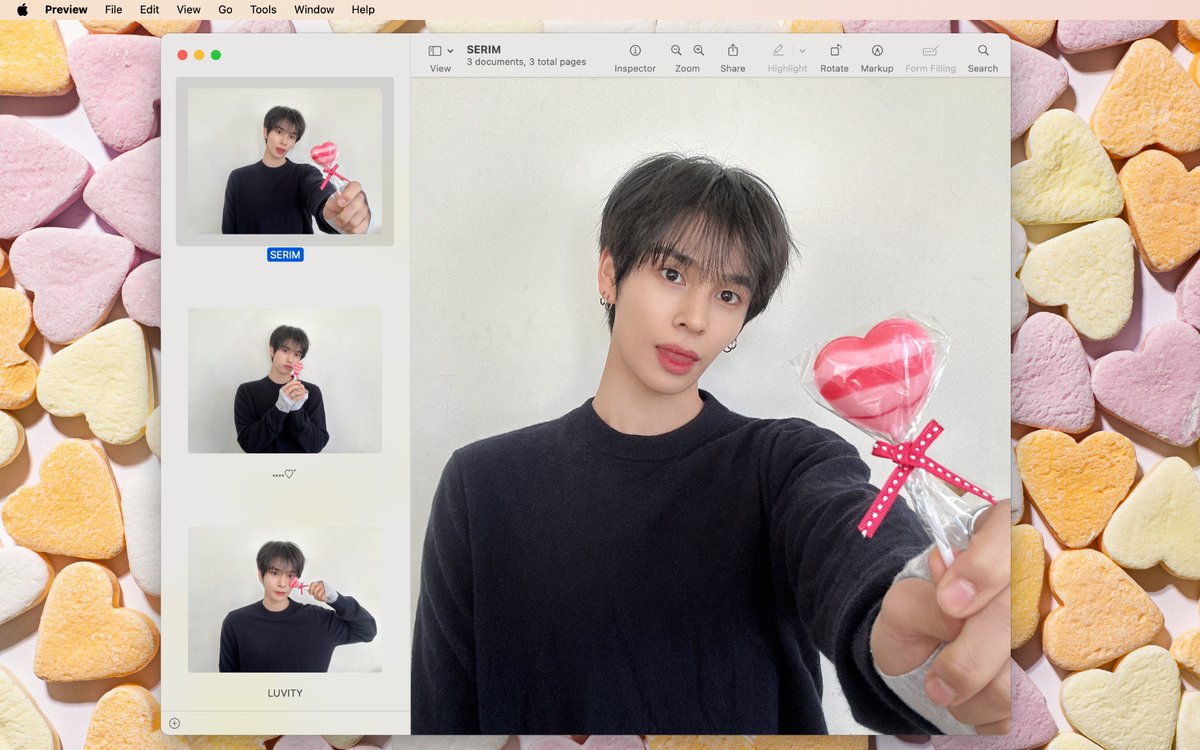Open the File menu
The image size is (1200, 750).
(114, 10)
